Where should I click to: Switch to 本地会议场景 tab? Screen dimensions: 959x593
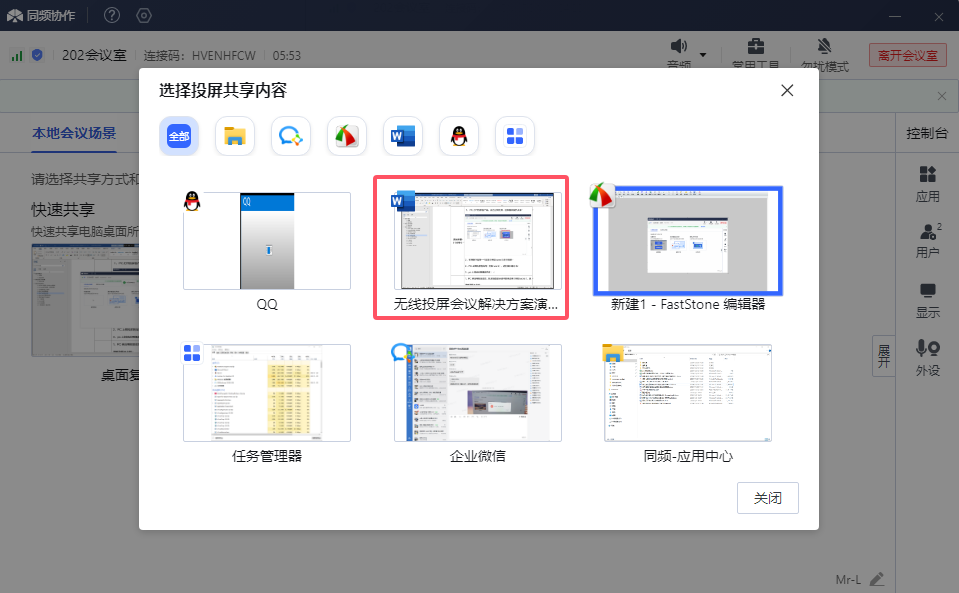(74, 133)
